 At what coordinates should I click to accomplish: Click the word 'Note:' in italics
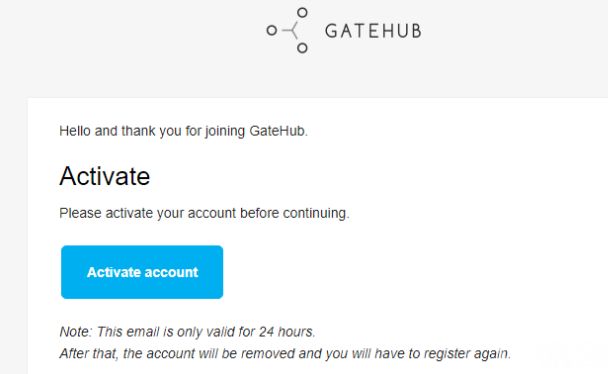click(x=76, y=332)
